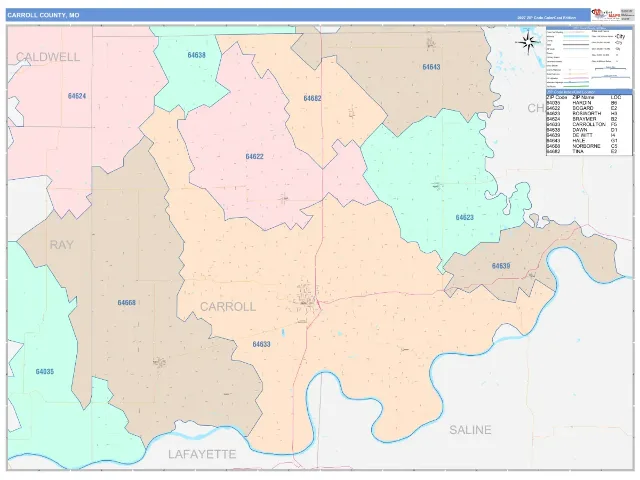Click the DE WITT row in ZIP index
The image size is (640, 480).
[x=582, y=135]
